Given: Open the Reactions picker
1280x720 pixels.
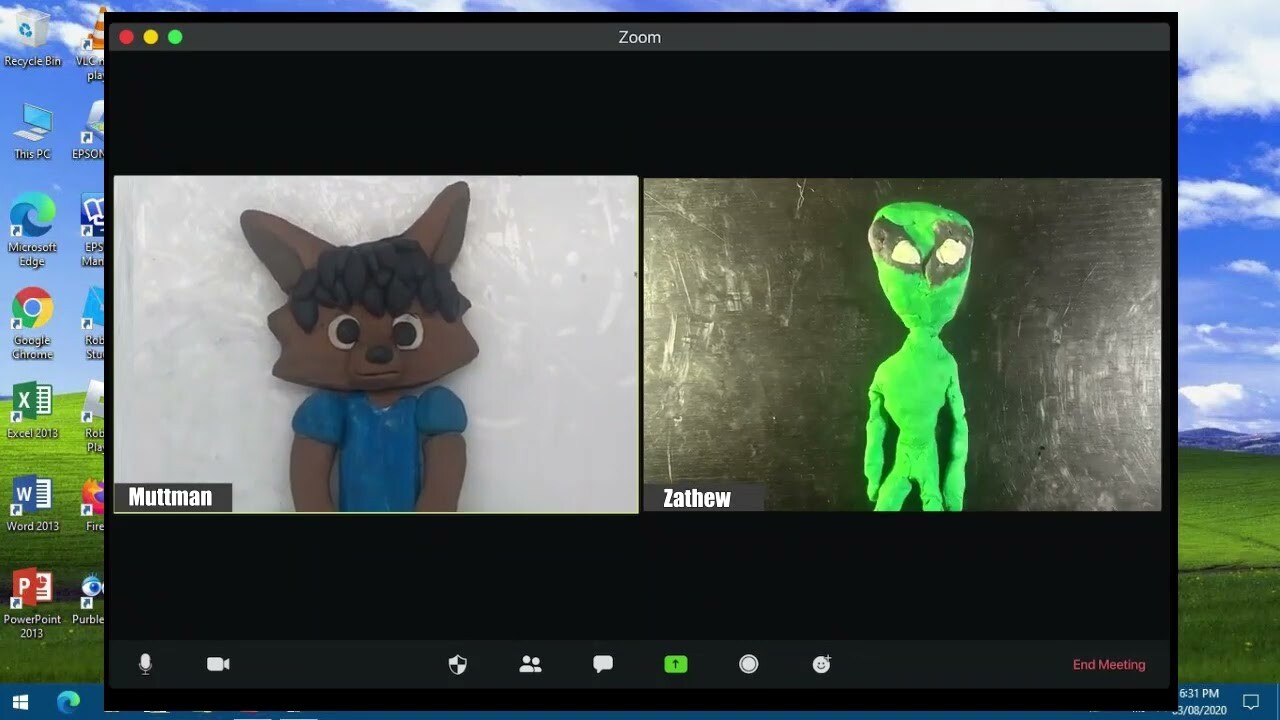Looking at the screenshot, I should (x=821, y=664).
